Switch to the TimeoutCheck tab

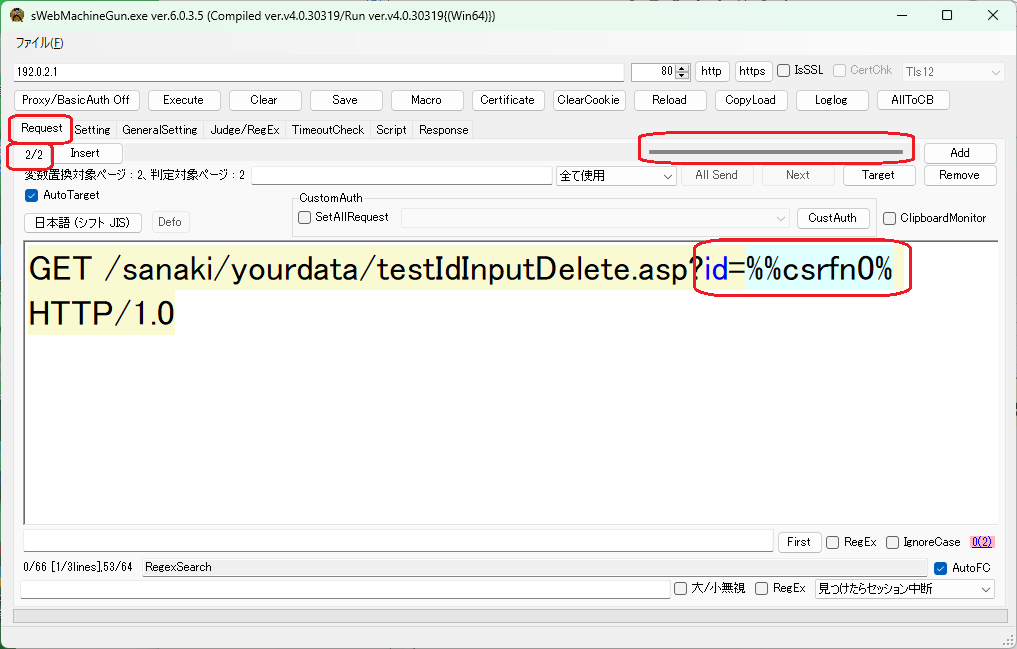tap(328, 130)
